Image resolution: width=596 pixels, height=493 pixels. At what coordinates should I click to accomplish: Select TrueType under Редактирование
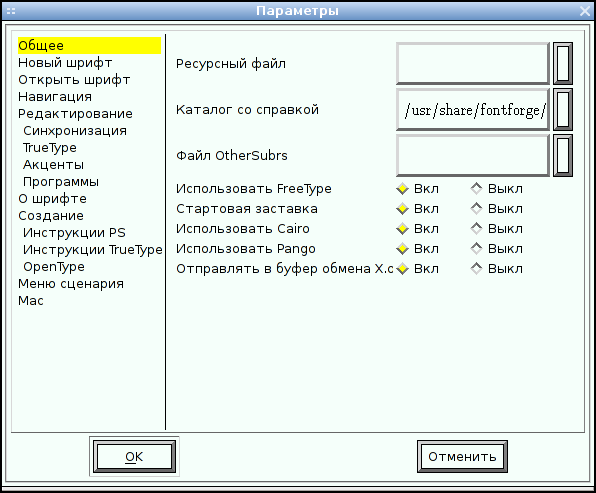pos(50,148)
